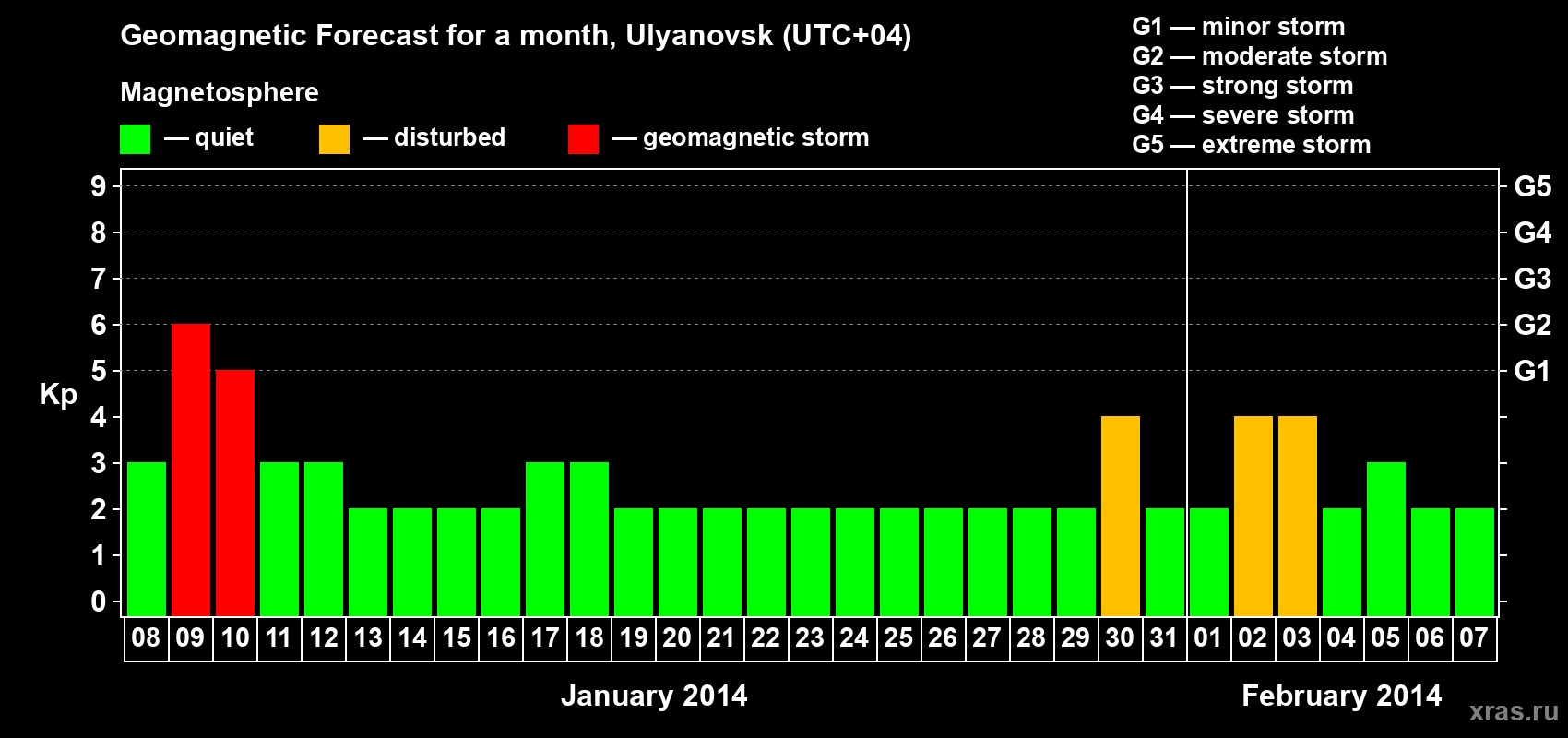
Task: Click the orange bar for February 02
Action: click(1253, 516)
